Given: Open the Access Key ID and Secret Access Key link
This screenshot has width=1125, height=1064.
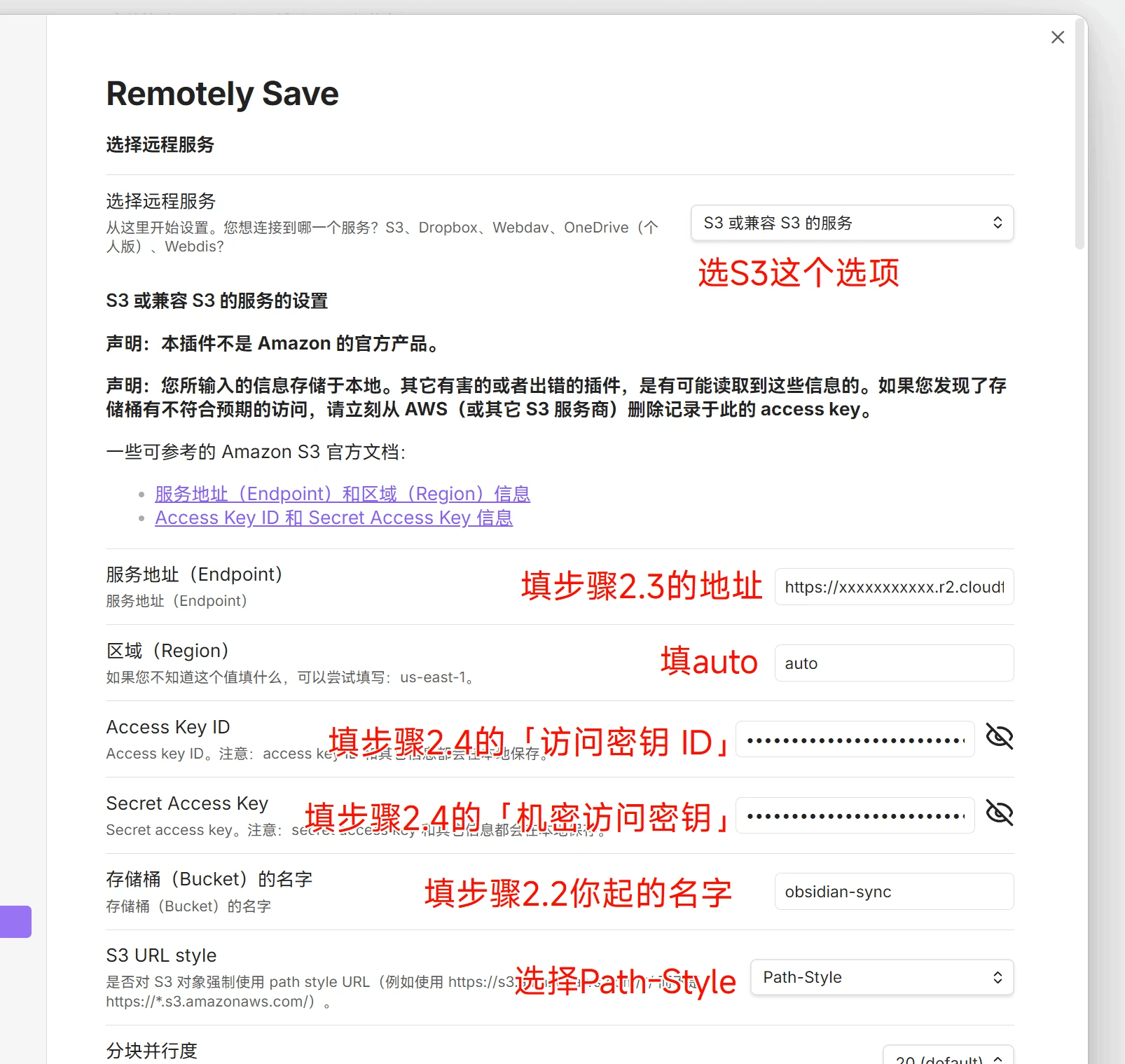Looking at the screenshot, I should 333,518.
